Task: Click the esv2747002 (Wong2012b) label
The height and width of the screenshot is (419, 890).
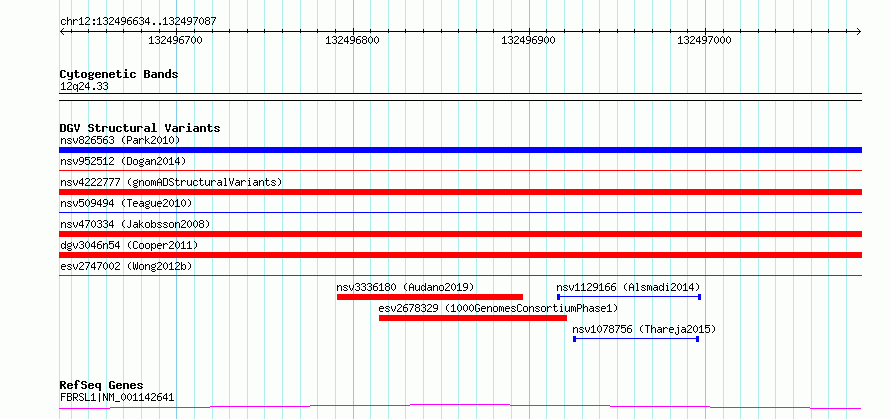Action: coord(126,266)
